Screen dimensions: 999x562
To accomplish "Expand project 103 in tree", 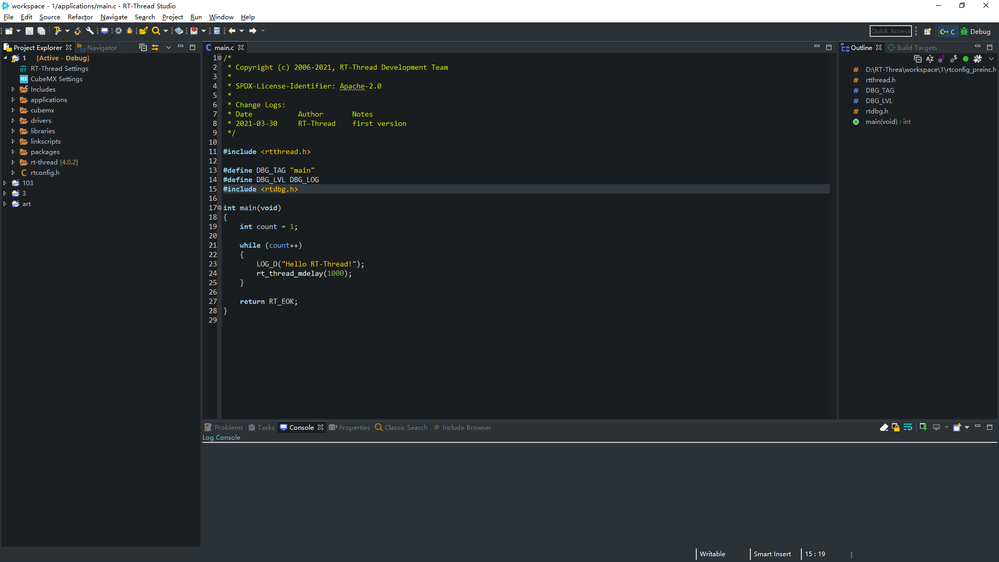I will coord(5,183).
